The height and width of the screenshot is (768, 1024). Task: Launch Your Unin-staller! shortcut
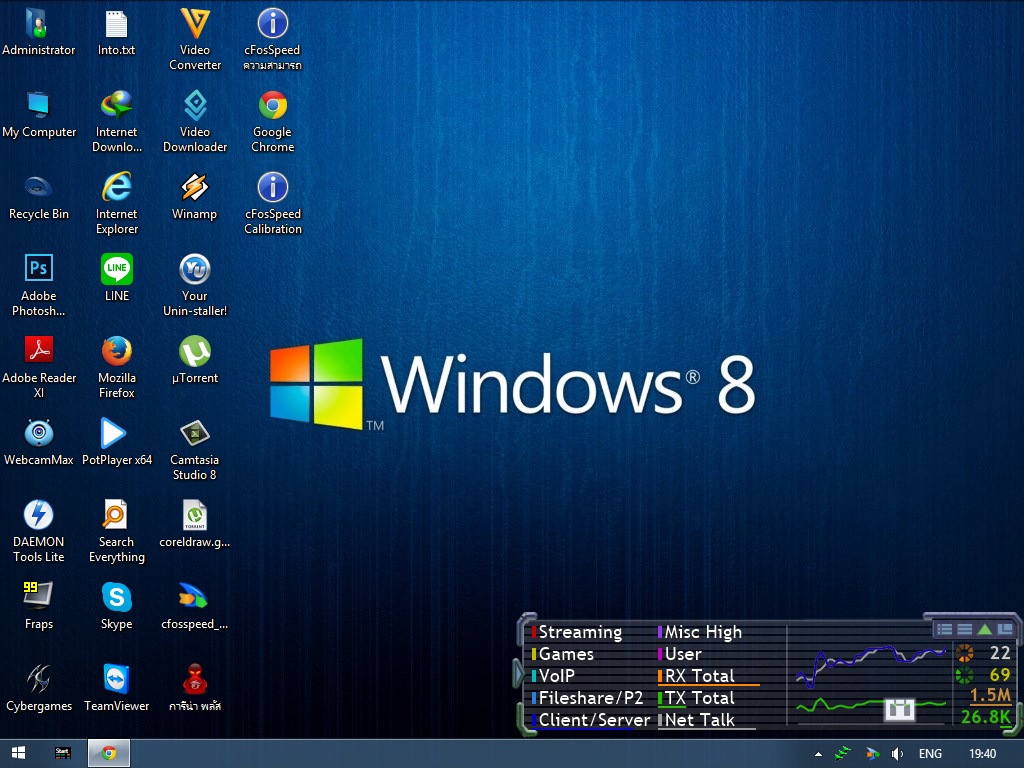195,285
